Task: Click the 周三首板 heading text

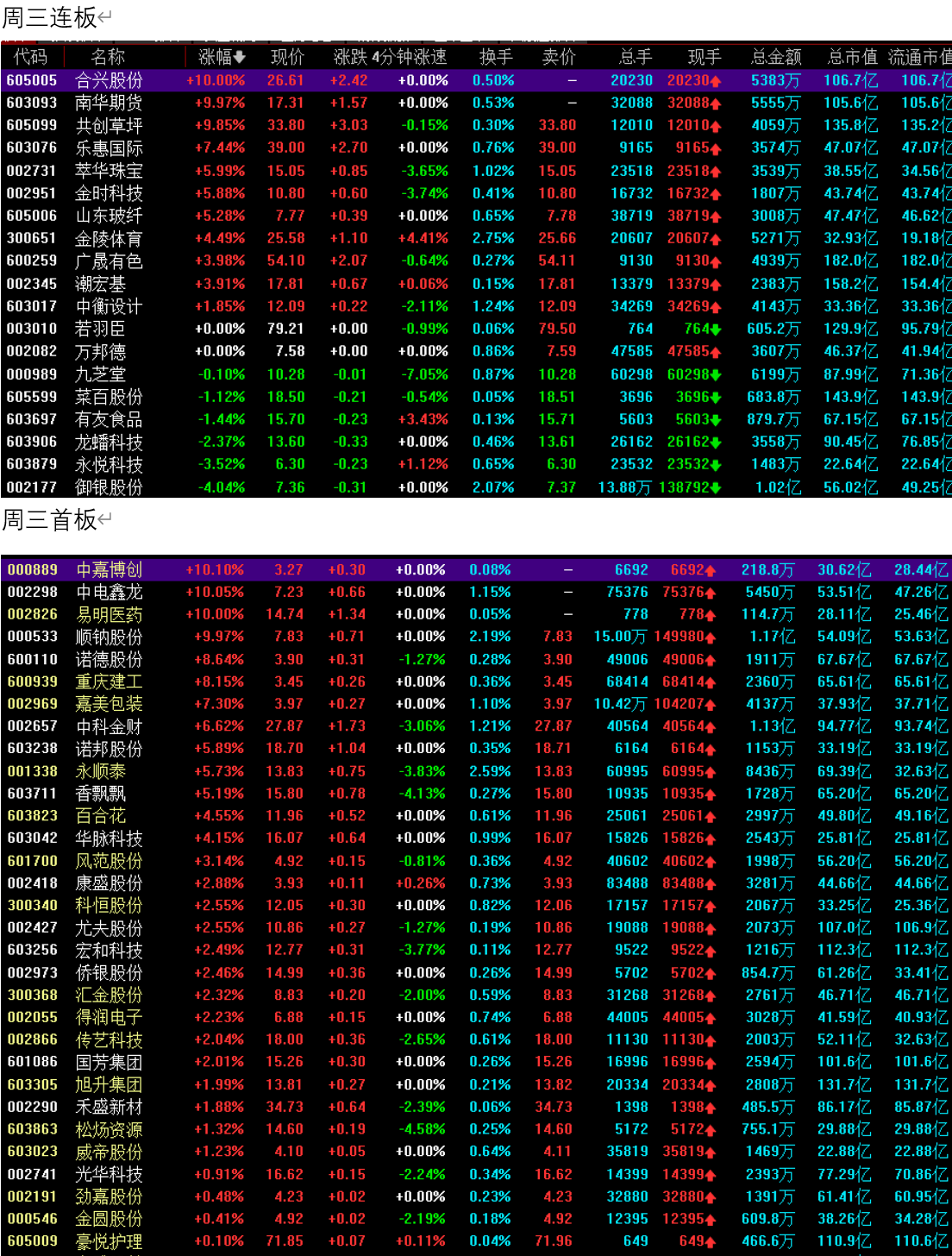Action: (x=49, y=519)
